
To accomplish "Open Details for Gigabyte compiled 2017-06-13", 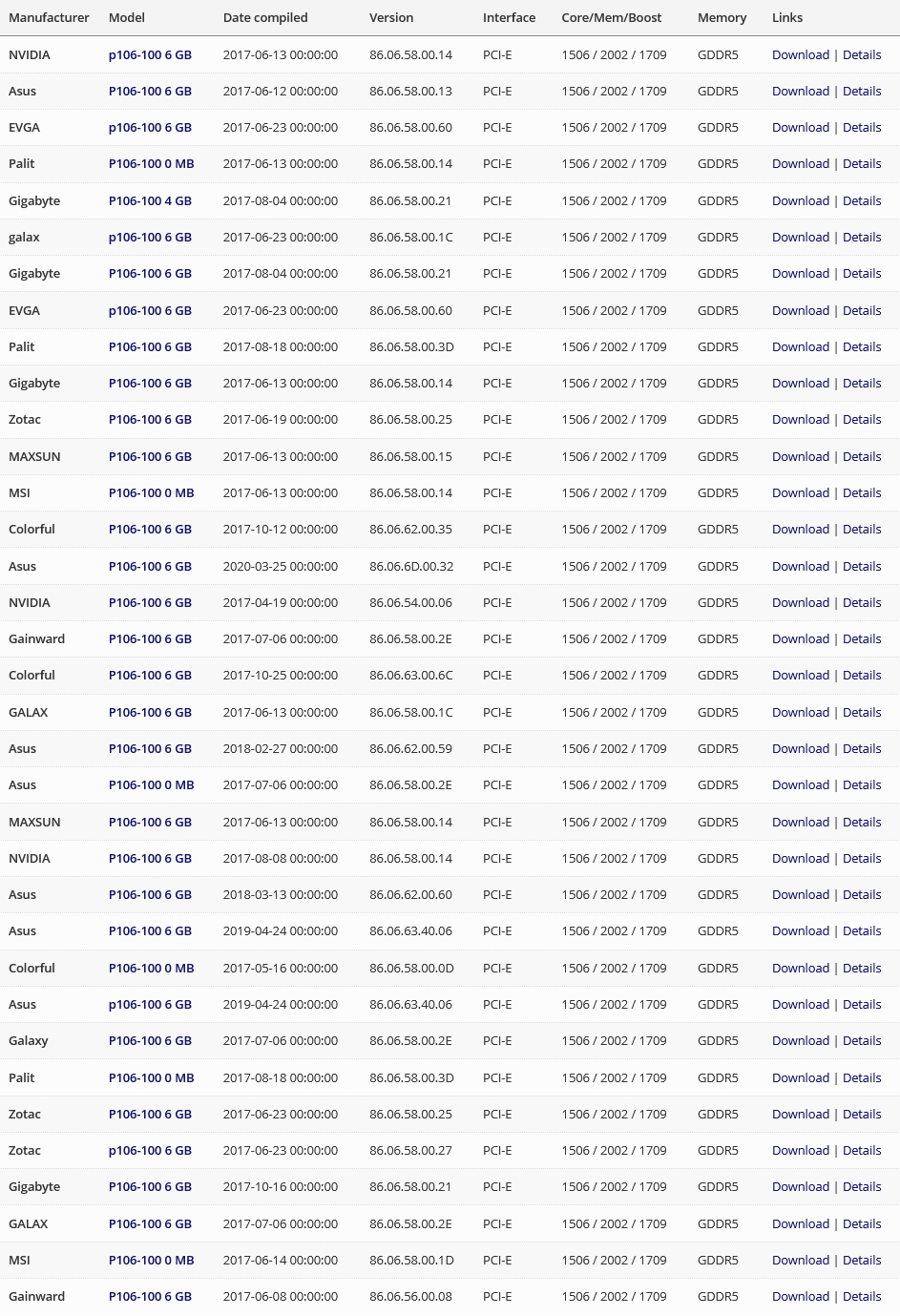I will (861, 383).
